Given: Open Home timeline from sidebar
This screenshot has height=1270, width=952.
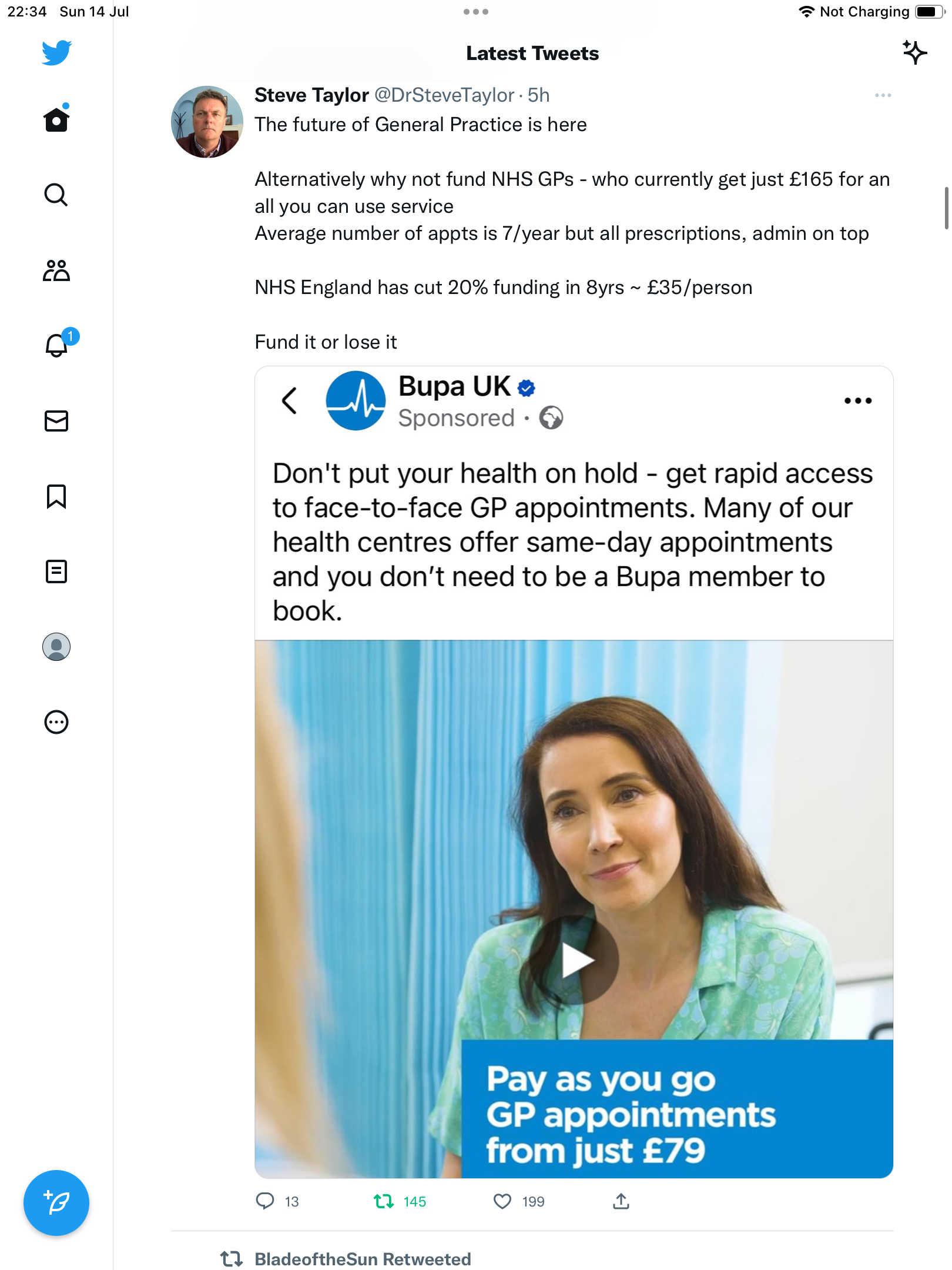Looking at the screenshot, I should [56, 119].
